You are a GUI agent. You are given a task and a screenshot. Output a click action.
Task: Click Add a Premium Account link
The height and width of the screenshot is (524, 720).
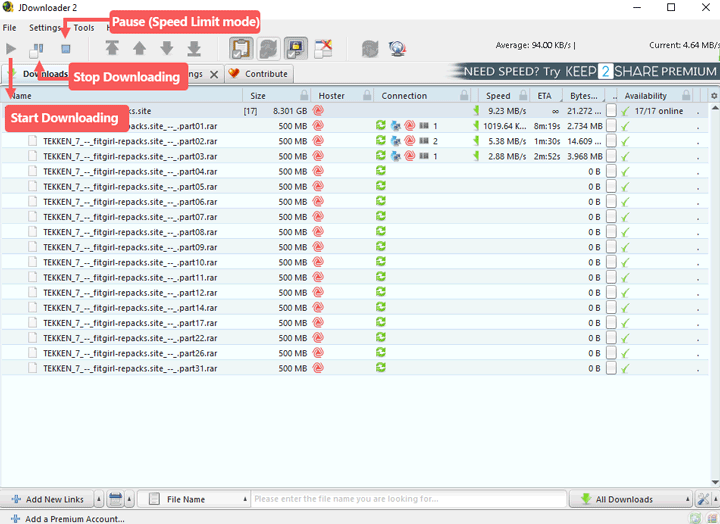68,519
